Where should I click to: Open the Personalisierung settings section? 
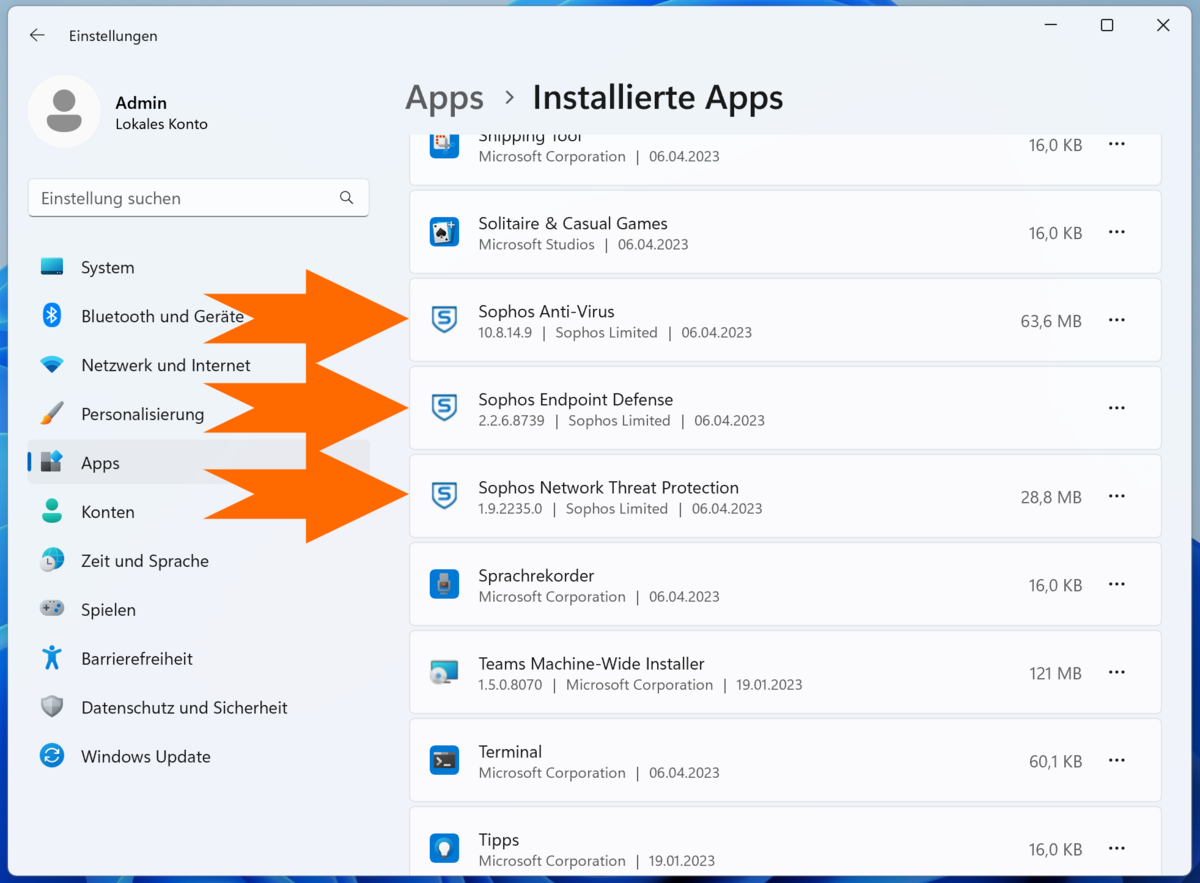[199, 414]
